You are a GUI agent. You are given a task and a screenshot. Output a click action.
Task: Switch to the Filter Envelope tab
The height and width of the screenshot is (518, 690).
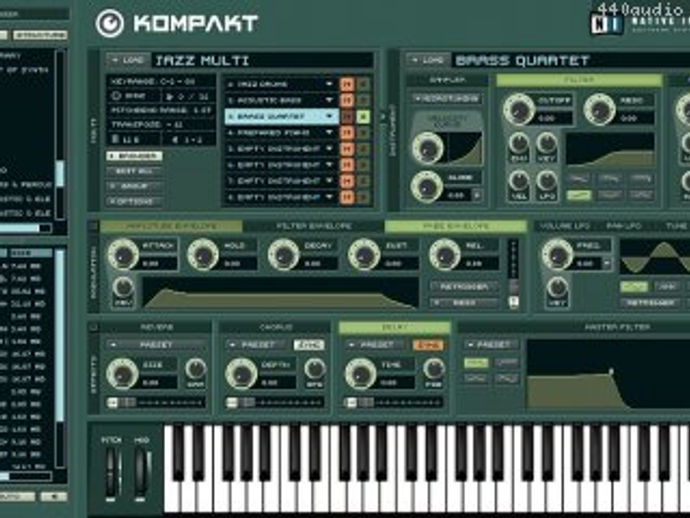(314, 226)
